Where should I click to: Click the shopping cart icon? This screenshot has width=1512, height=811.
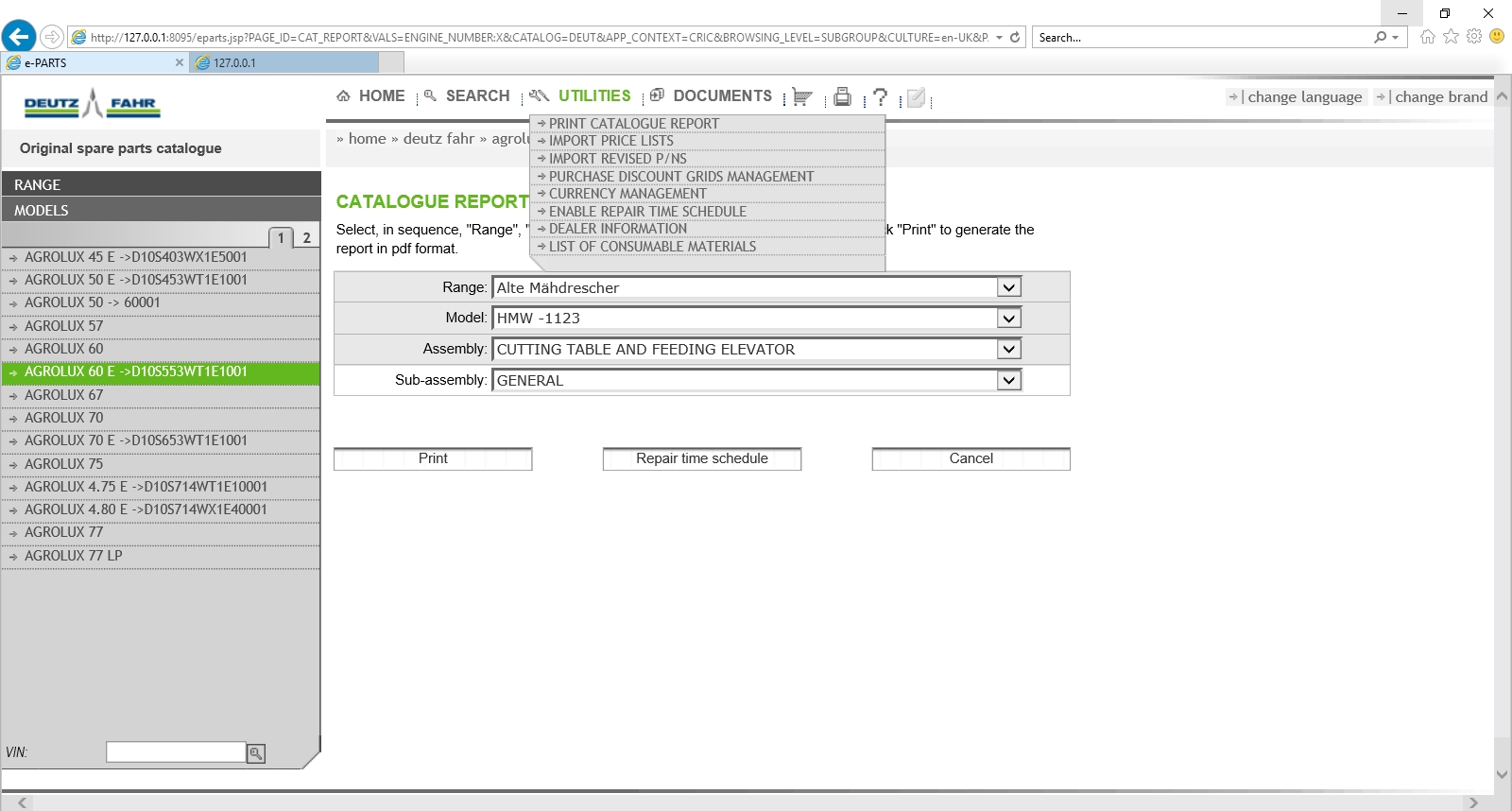pyautogui.click(x=802, y=97)
